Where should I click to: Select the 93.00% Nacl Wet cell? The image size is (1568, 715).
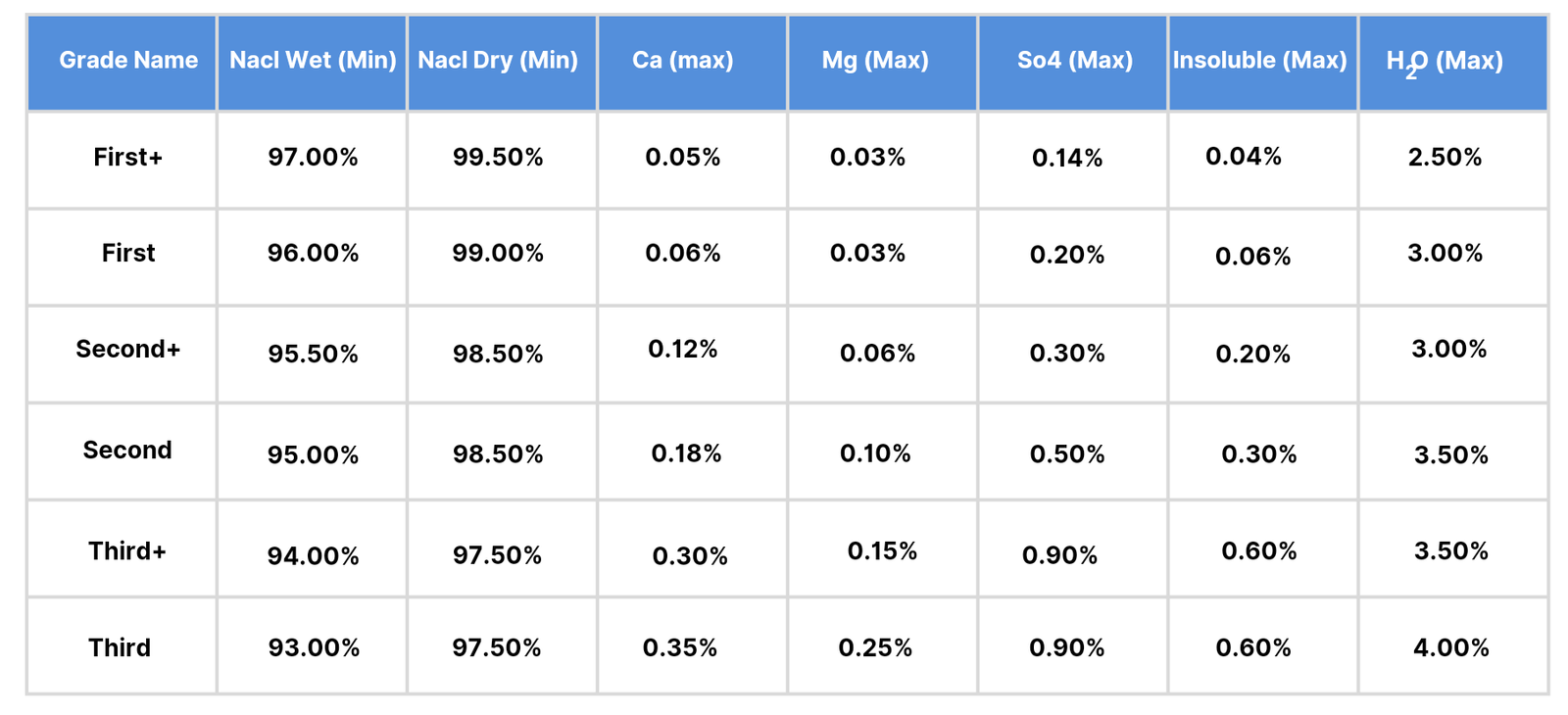point(314,648)
